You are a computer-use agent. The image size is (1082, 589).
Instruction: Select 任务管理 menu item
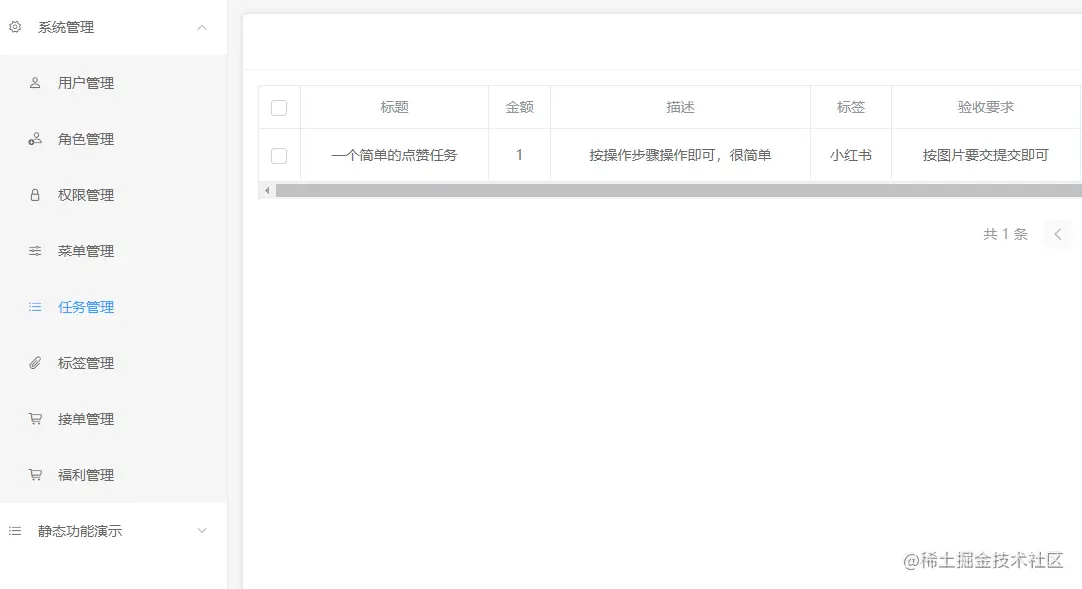click(x=113, y=307)
